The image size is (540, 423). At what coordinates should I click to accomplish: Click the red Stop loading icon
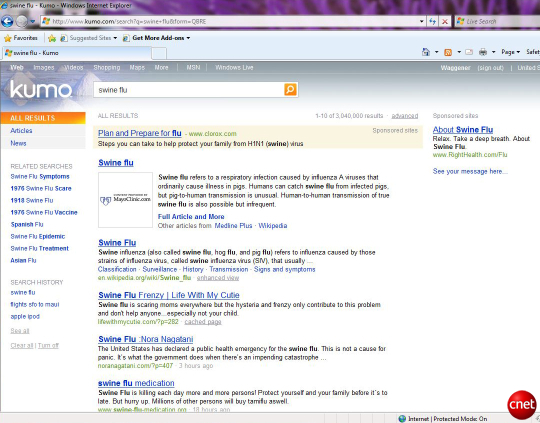[x=445, y=21]
